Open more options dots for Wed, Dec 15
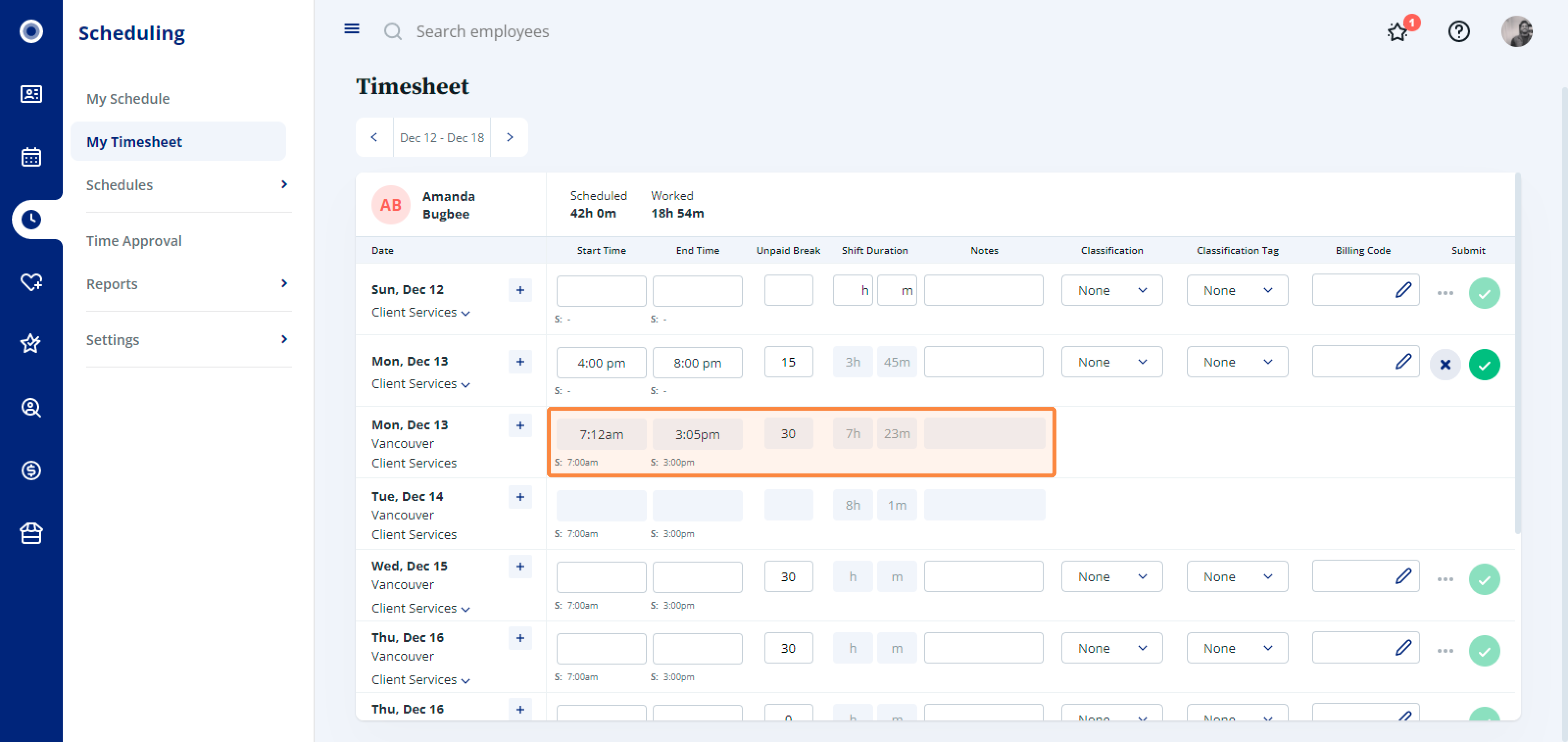1568x742 pixels. click(x=1445, y=579)
